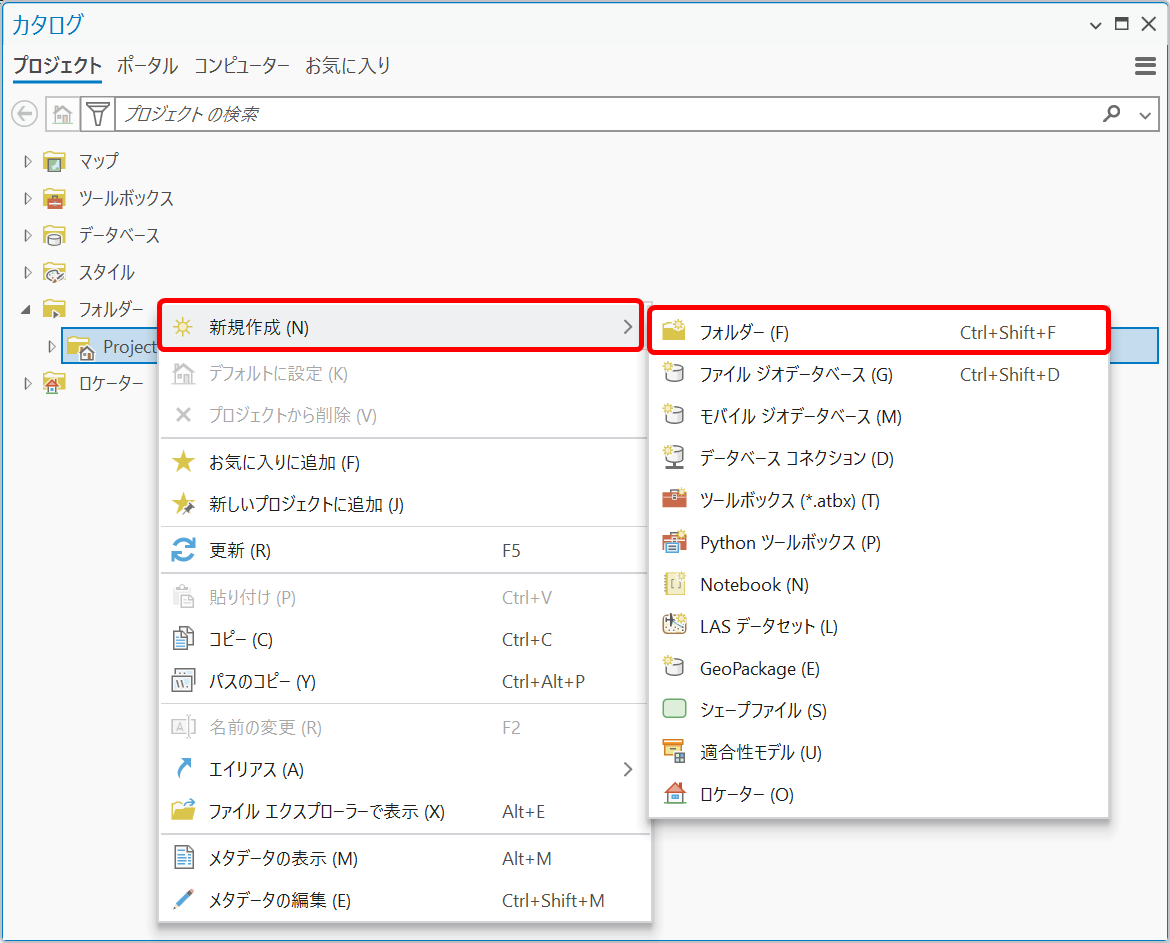1170x943 pixels.
Task: Click the スタイル tree icon
Action: click(x=54, y=273)
